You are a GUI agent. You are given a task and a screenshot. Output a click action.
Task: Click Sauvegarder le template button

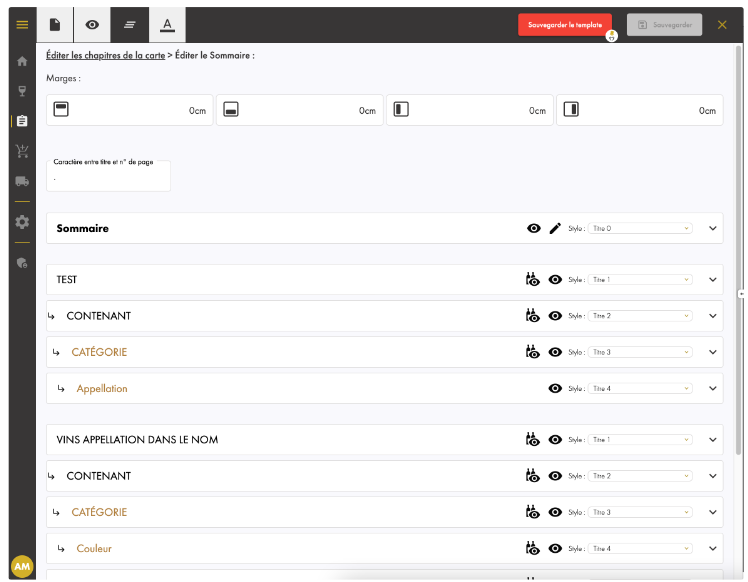click(565, 25)
